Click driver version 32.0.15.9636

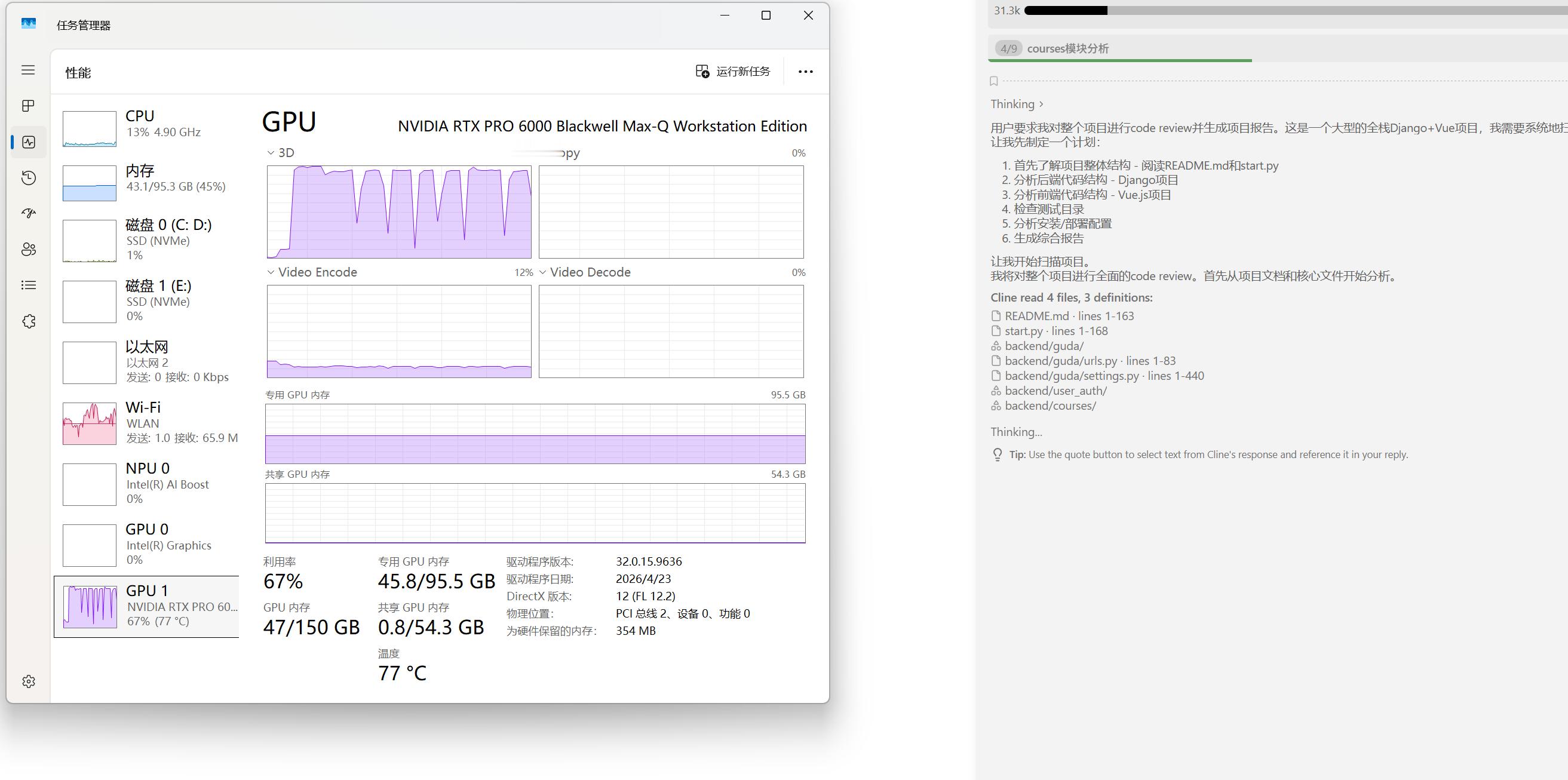(649, 561)
